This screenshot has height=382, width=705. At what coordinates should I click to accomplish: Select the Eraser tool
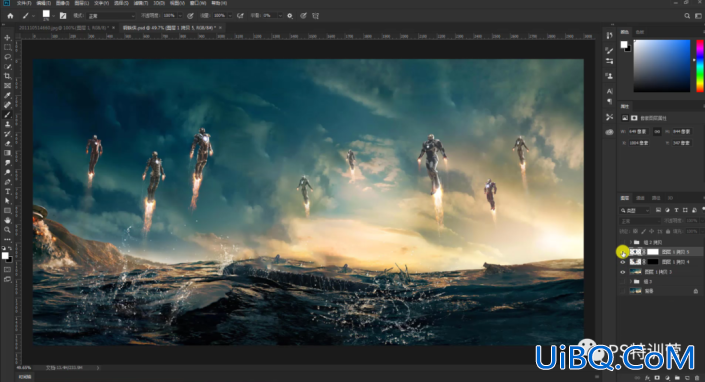(8, 143)
